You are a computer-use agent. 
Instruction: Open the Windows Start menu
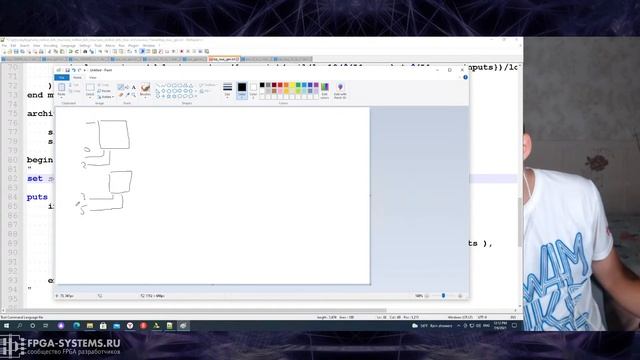click(6, 326)
